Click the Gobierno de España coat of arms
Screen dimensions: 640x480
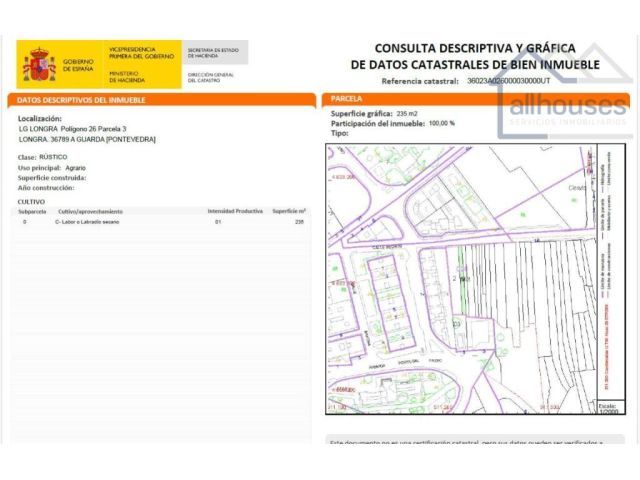click(x=39, y=64)
